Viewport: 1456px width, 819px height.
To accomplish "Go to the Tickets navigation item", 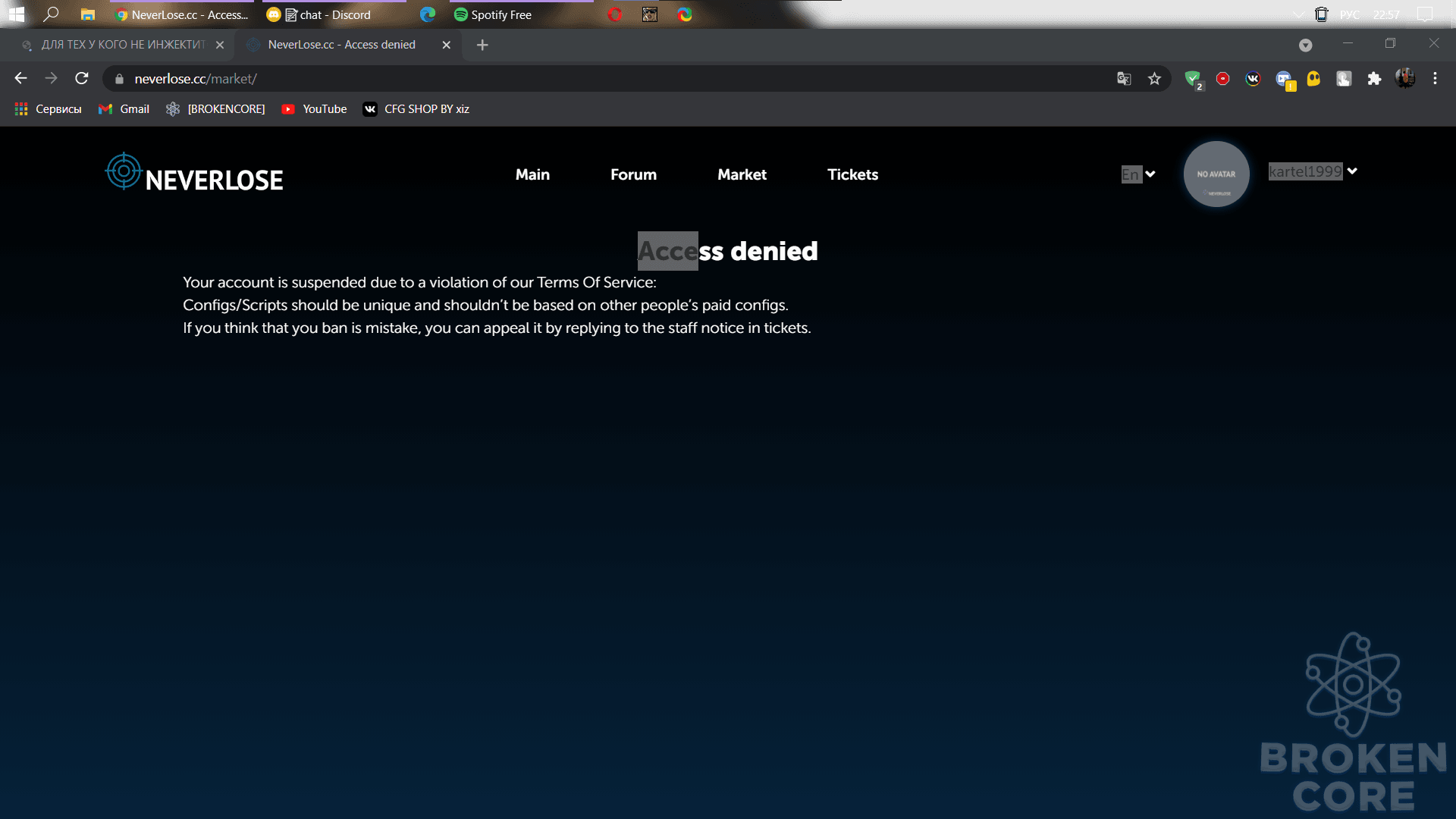I will [x=852, y=174].
